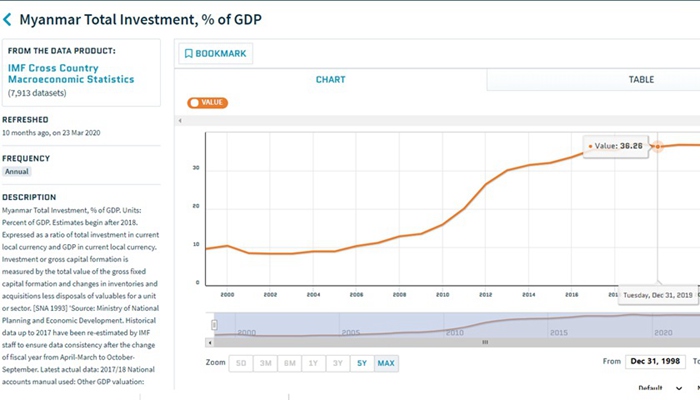Choose the 5D zoom option

(x=241, y=363)
